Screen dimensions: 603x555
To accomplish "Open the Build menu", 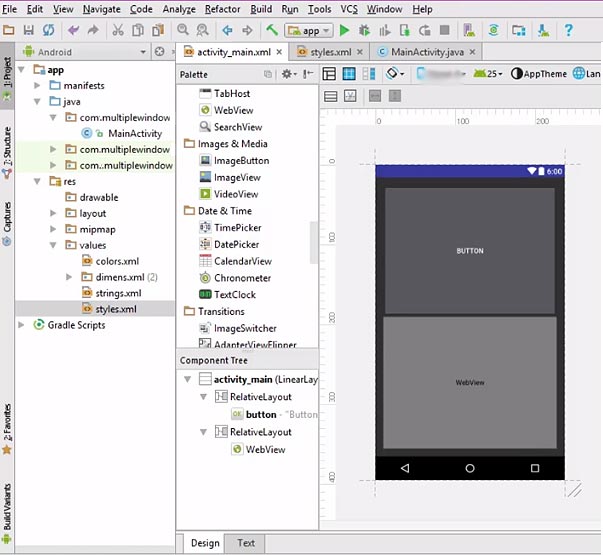I will [x=261, y=9].
